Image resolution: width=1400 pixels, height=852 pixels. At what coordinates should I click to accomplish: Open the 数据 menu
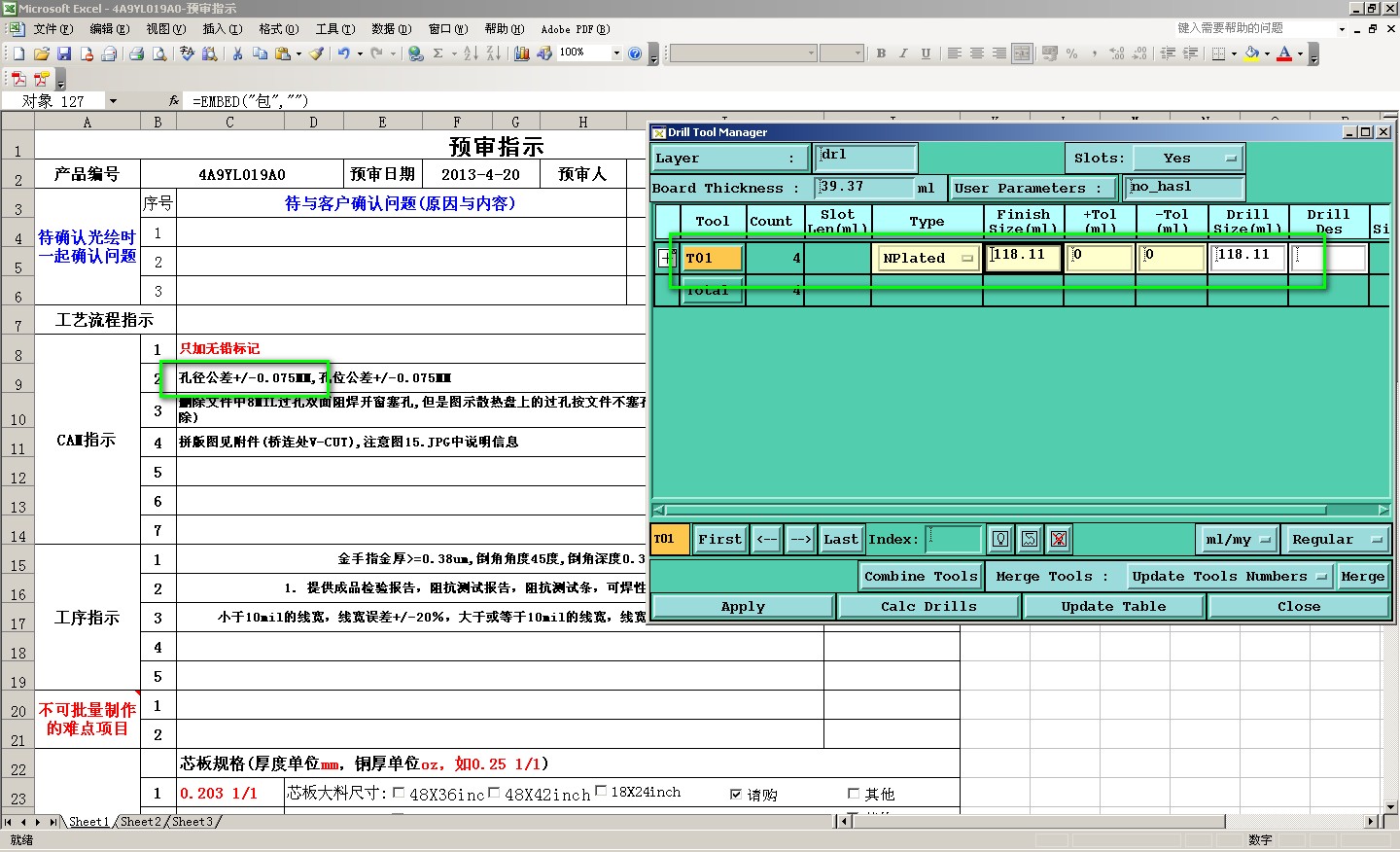coord(391,29)
